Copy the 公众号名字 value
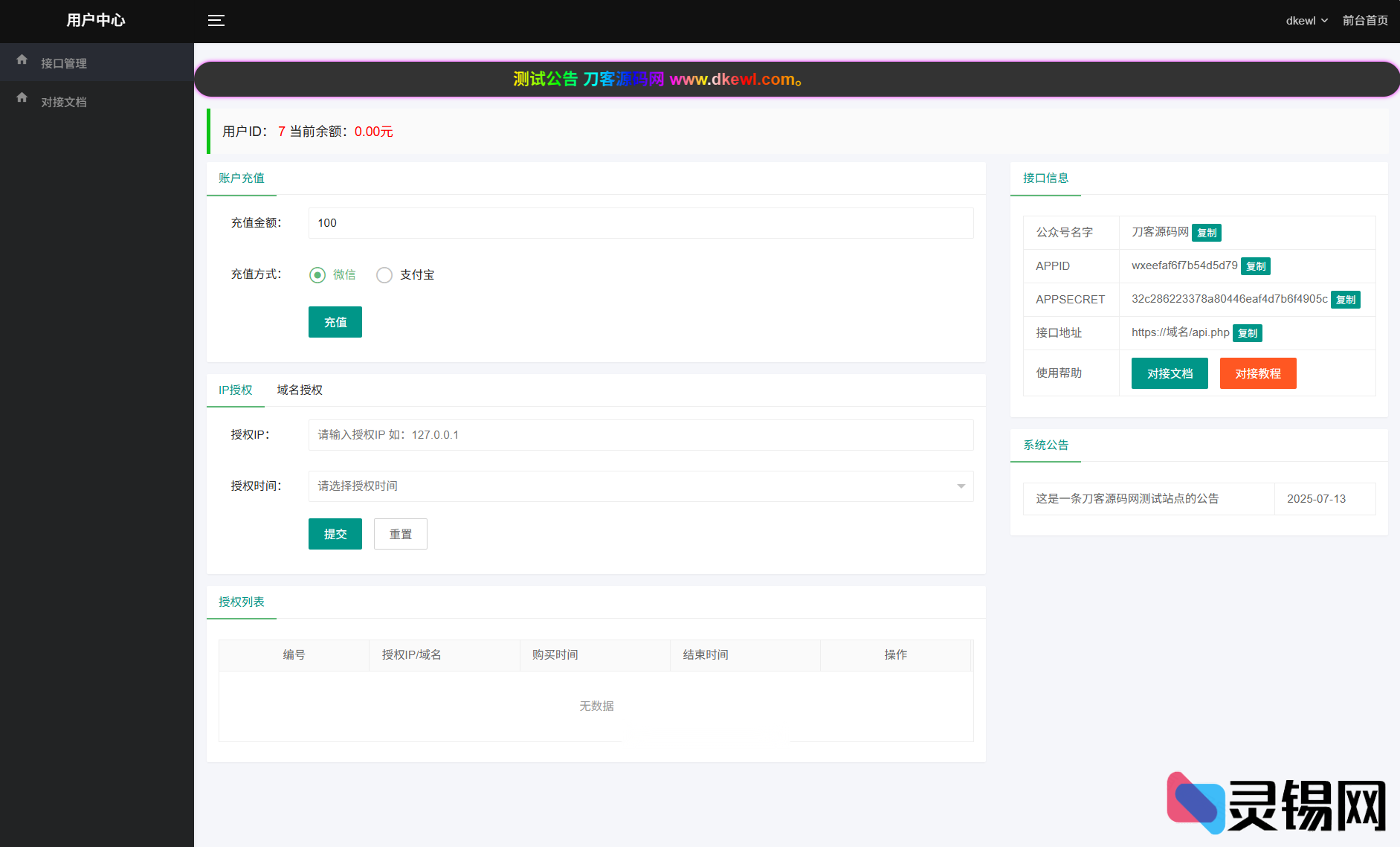 tap(1207, 232)
